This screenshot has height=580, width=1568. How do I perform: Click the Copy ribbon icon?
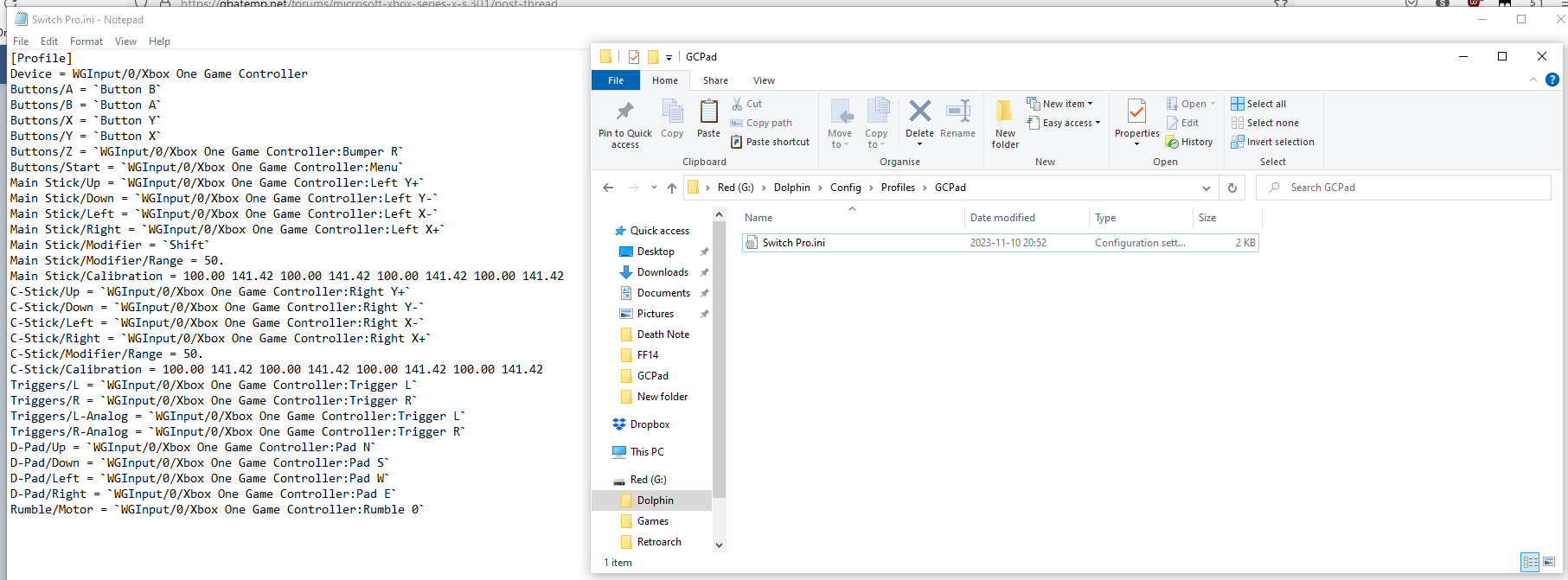(672, 112)
